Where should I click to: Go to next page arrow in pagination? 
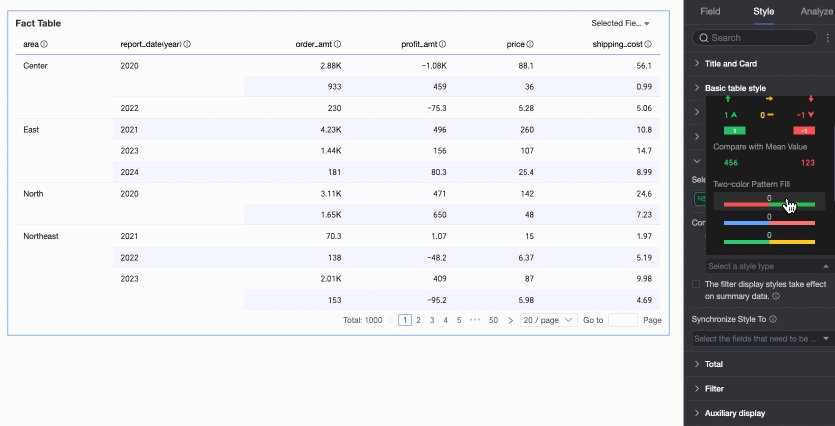[x=510, y=321]
